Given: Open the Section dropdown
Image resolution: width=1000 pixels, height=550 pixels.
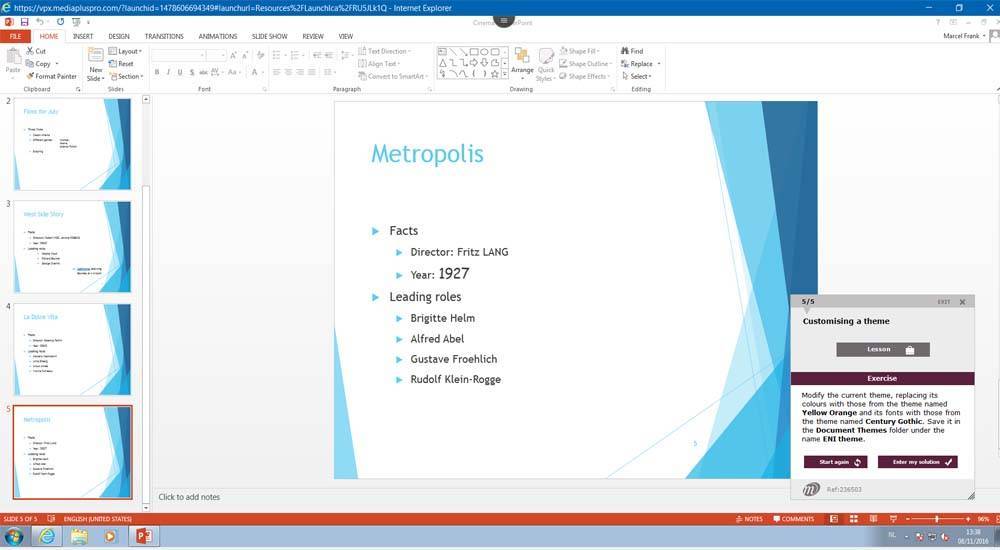Looking at the screenshot, I should [x=126, y=76].
